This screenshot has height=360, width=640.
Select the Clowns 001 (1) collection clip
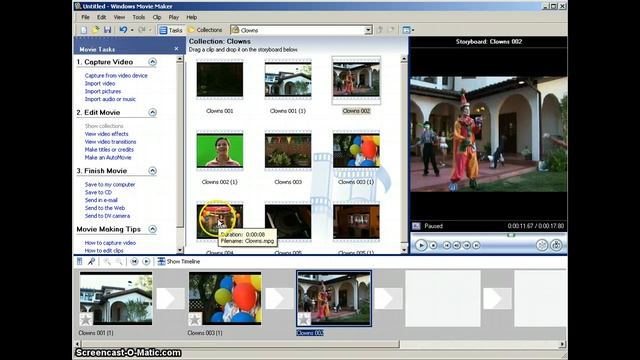pos(288,80)
